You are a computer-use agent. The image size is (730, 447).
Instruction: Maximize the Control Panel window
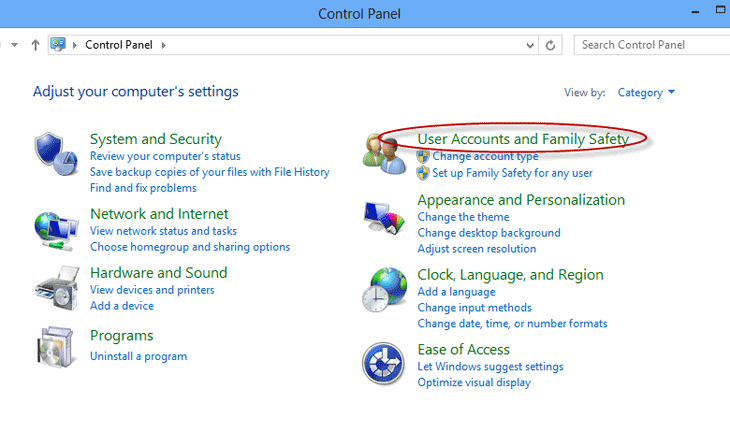pos(720,10)
